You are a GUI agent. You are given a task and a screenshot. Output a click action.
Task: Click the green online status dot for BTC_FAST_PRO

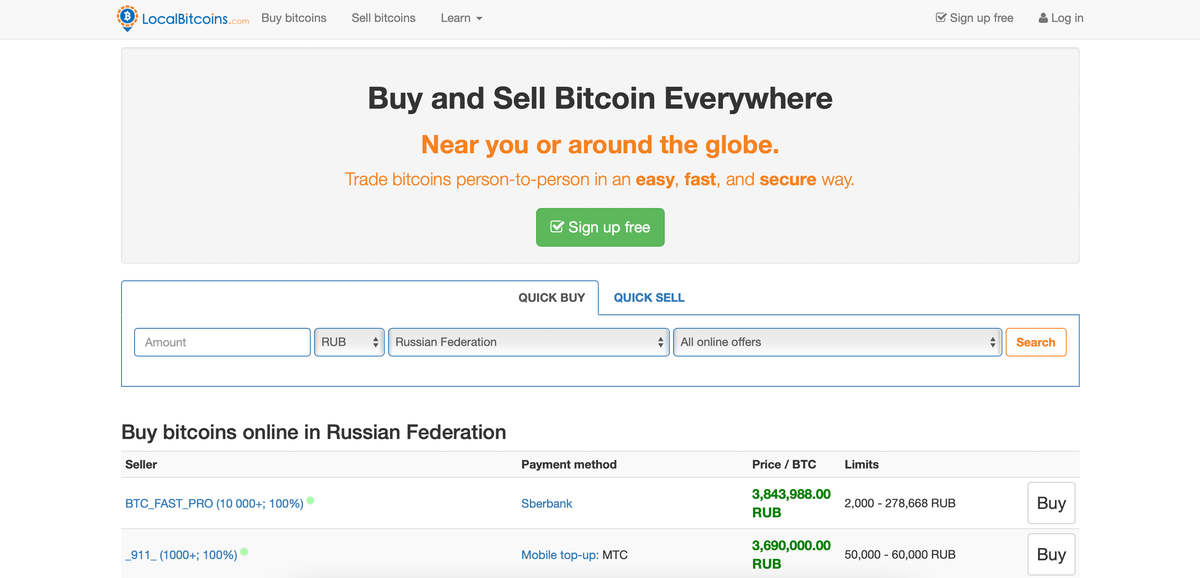[x=311, y=500]
